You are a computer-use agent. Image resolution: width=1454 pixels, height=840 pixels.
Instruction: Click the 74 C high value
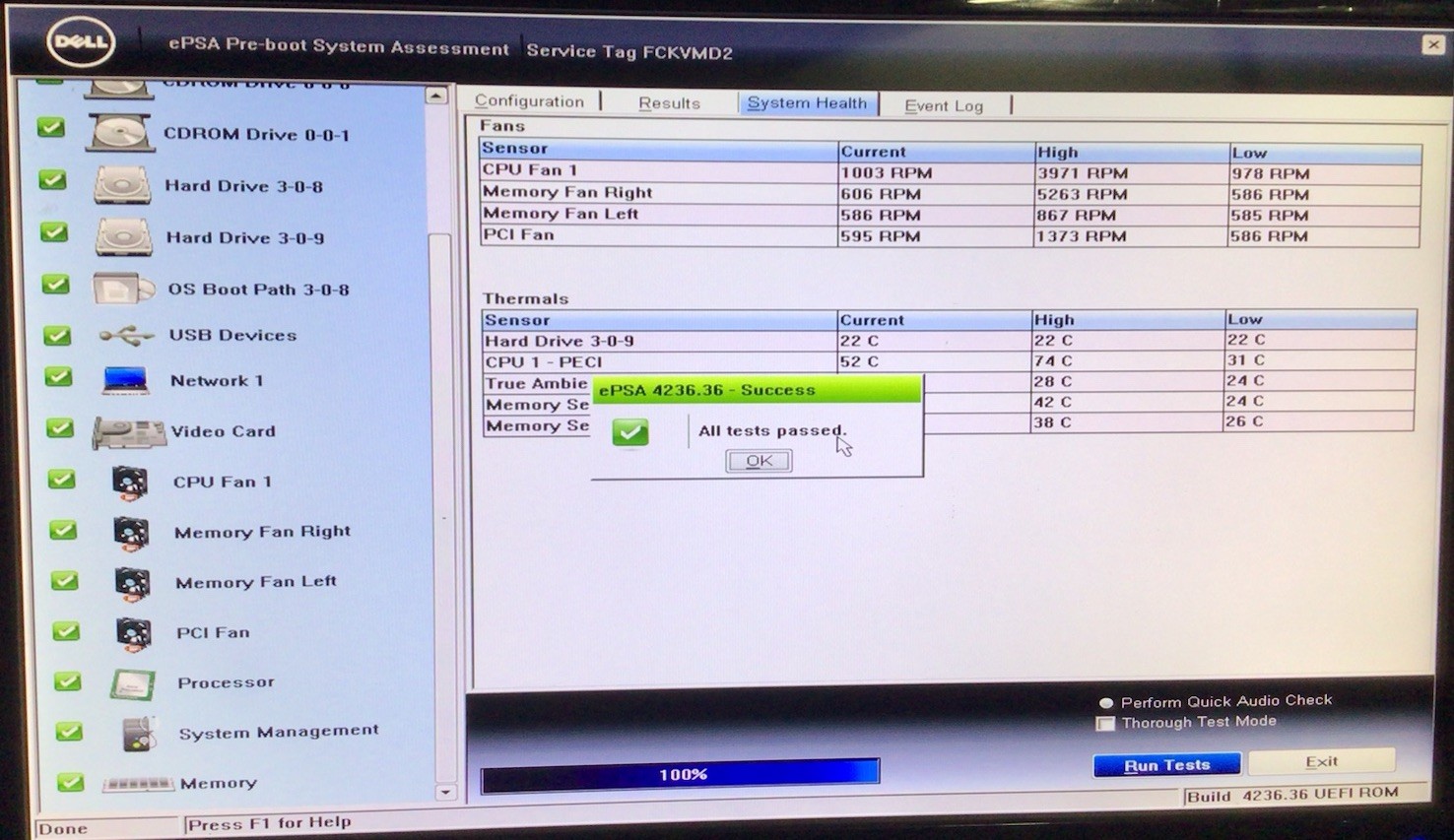click(1053, 361)
